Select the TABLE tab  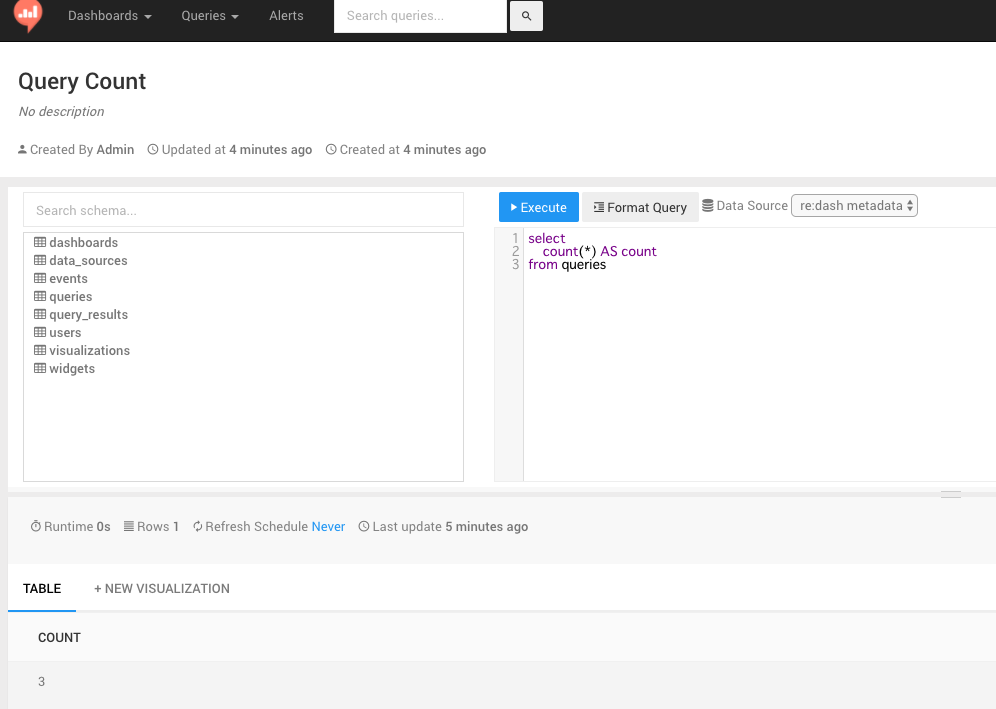(42, 588)
